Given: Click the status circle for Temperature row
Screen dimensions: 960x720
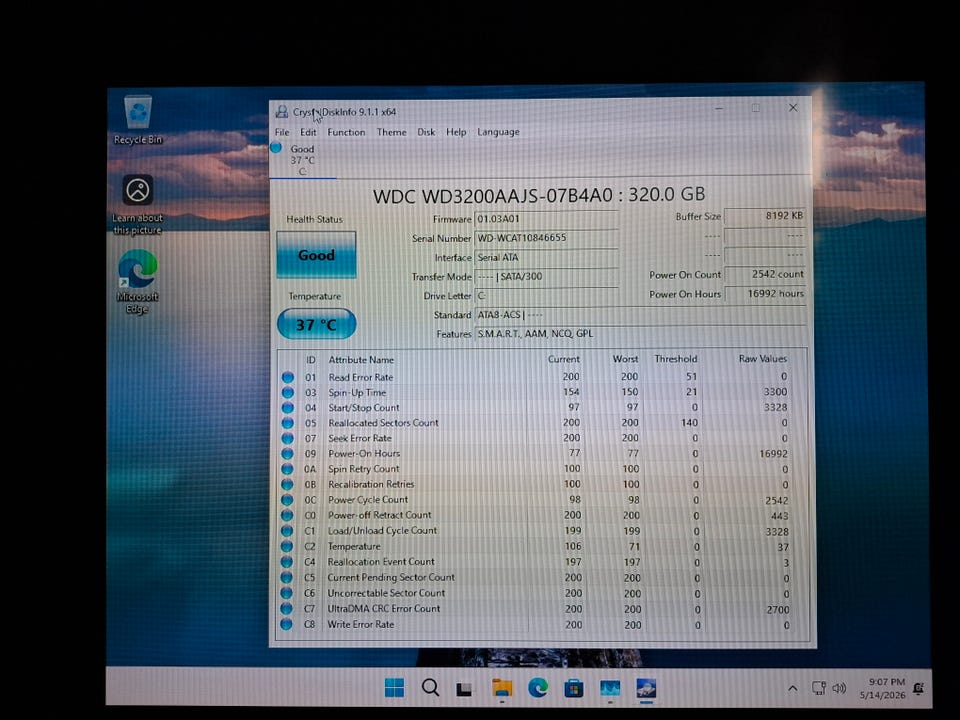Looking at the screenshot, I should tap(287, 546).
